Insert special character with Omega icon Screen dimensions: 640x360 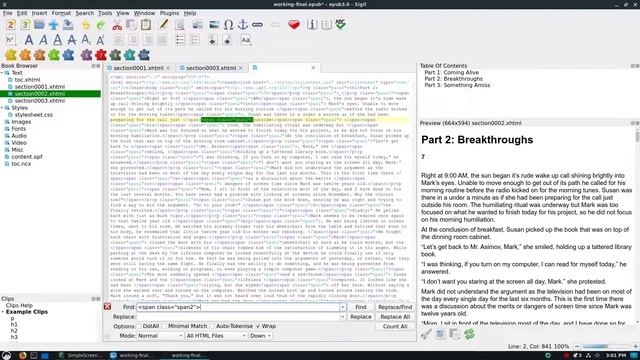(229, 25)
